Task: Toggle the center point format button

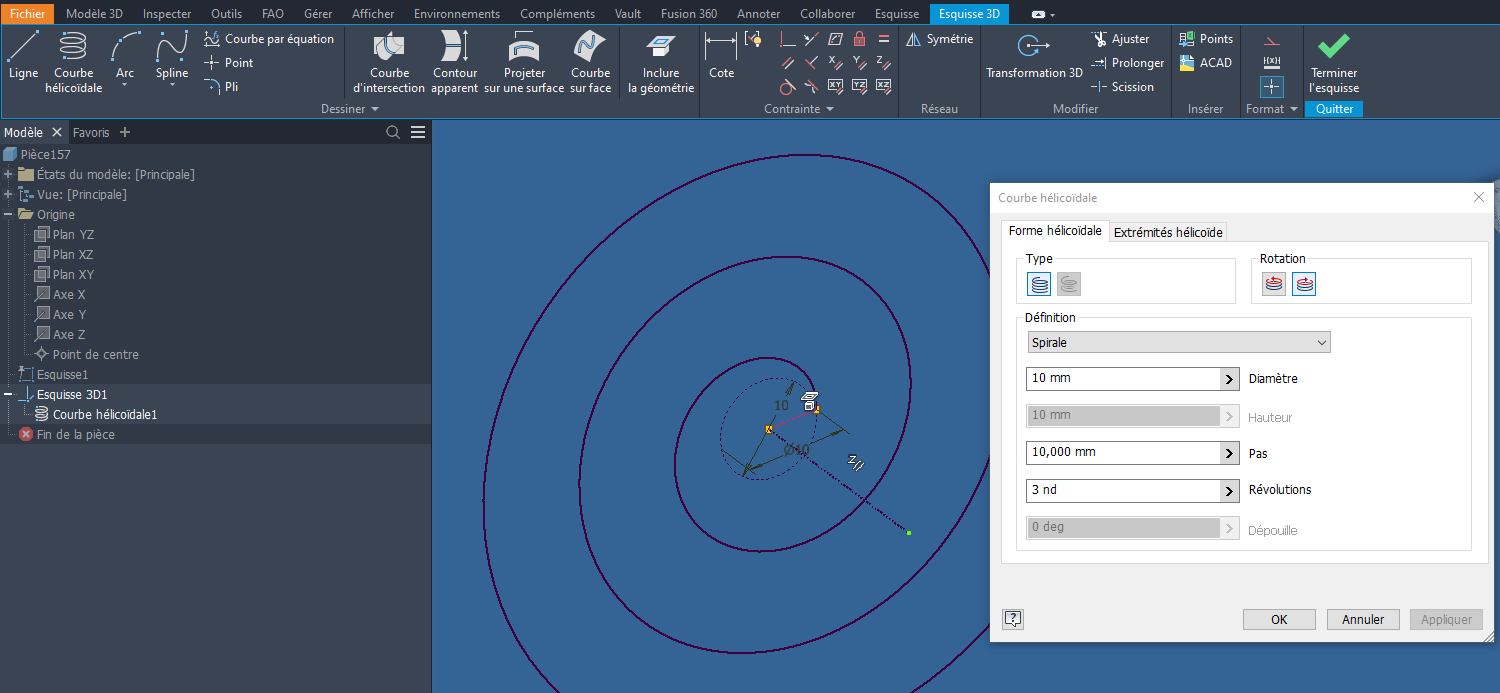Action: point(1271,87)
